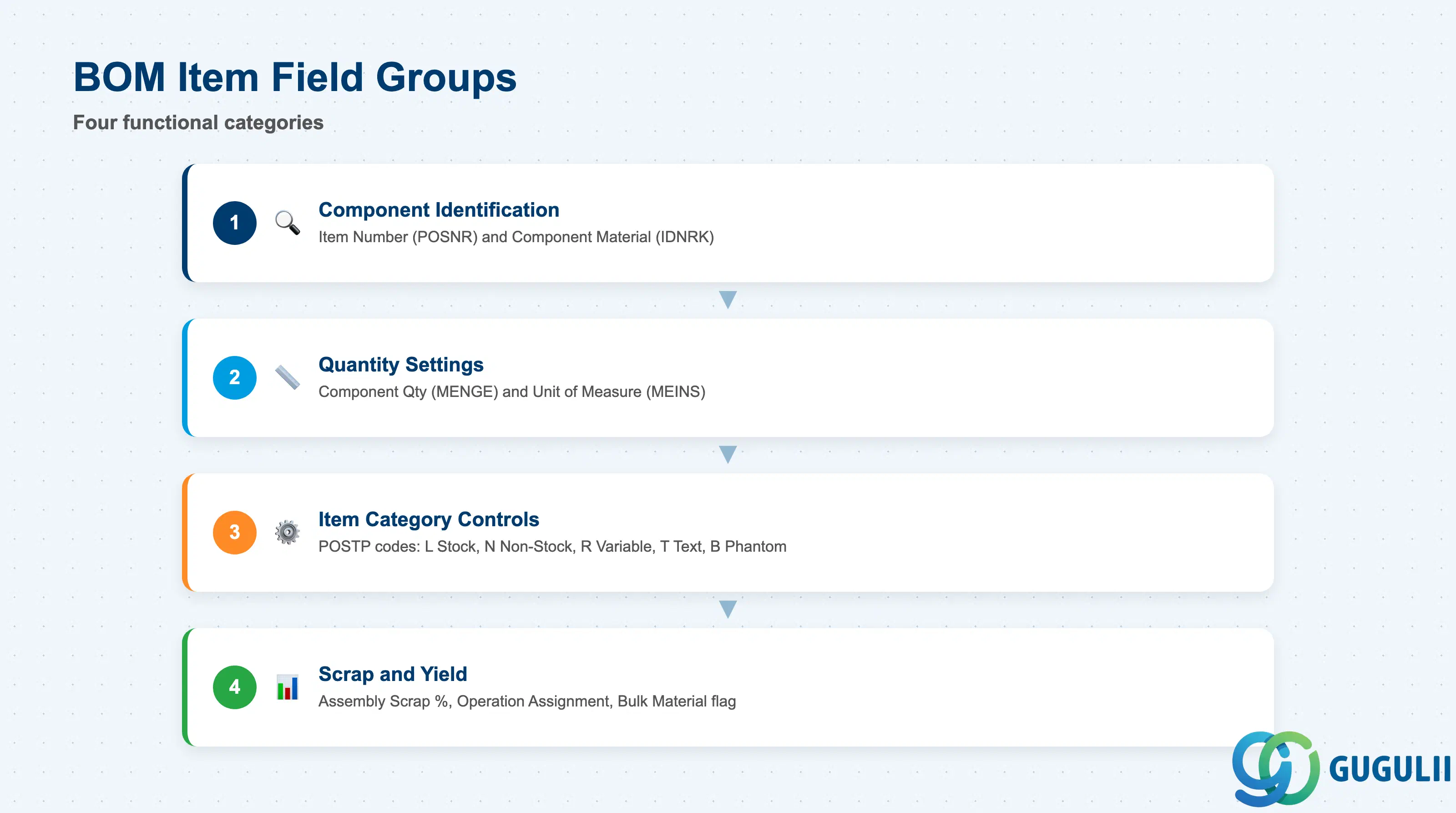Click the 'Assembly Scrap %' description line
1456x813 pixels.
(x=527, y=701)
